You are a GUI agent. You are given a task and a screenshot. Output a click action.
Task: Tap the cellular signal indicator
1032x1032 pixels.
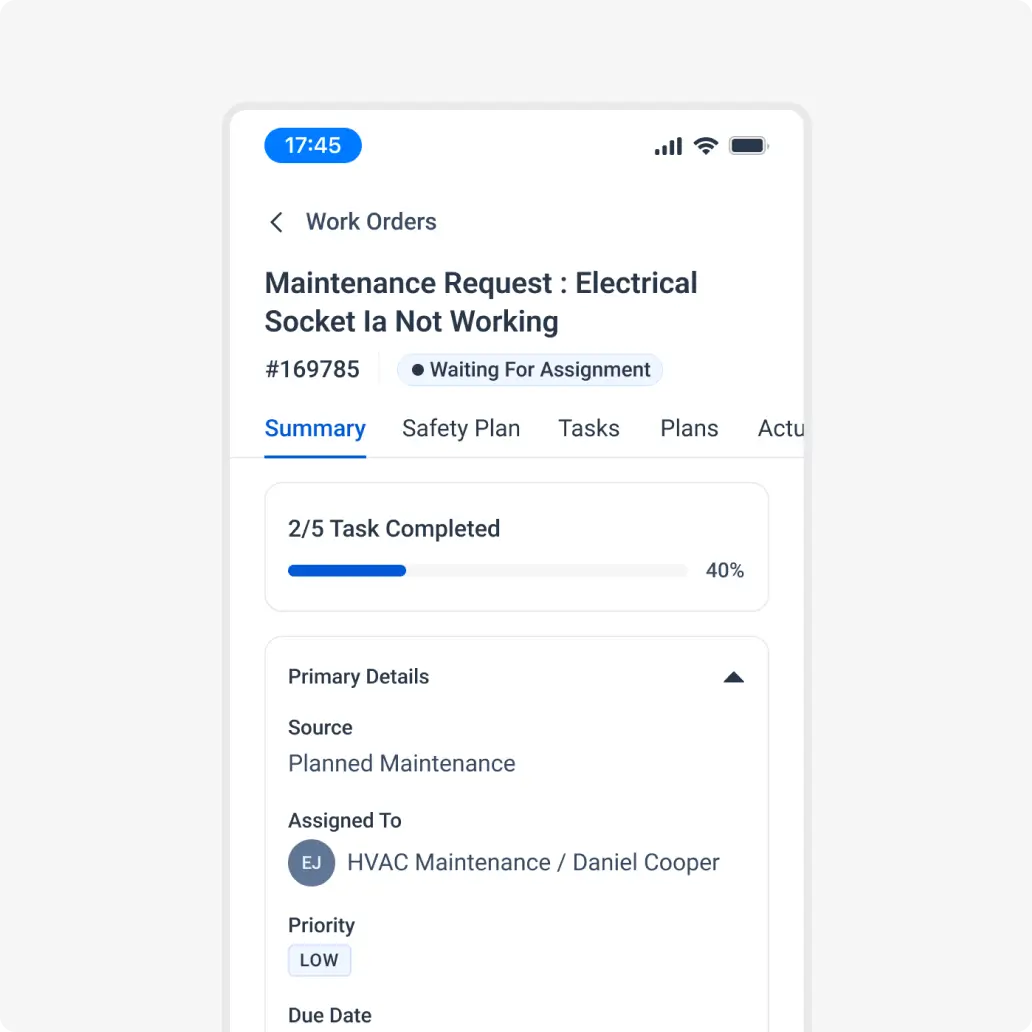(667, 145)
